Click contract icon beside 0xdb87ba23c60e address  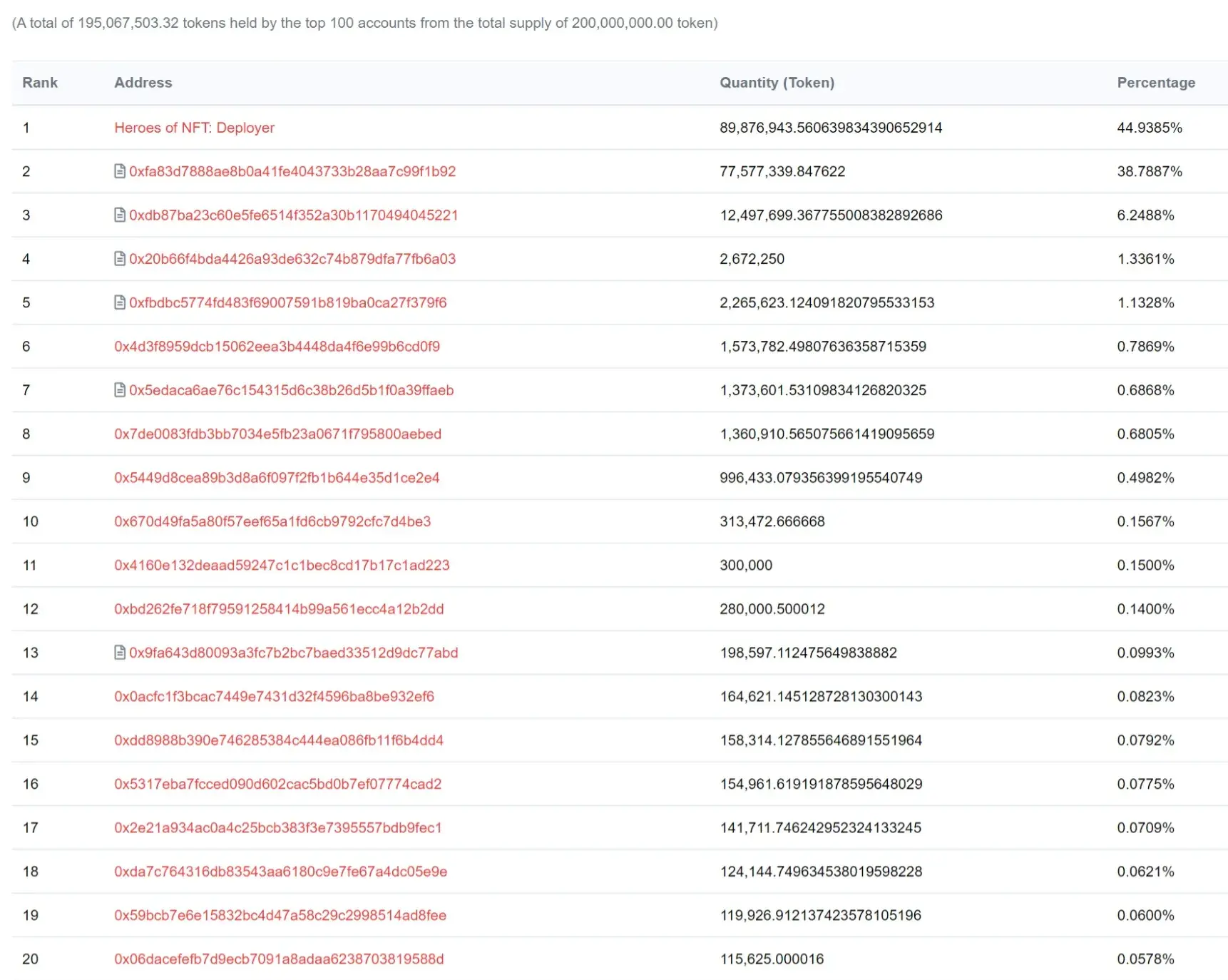pos(120,215)
